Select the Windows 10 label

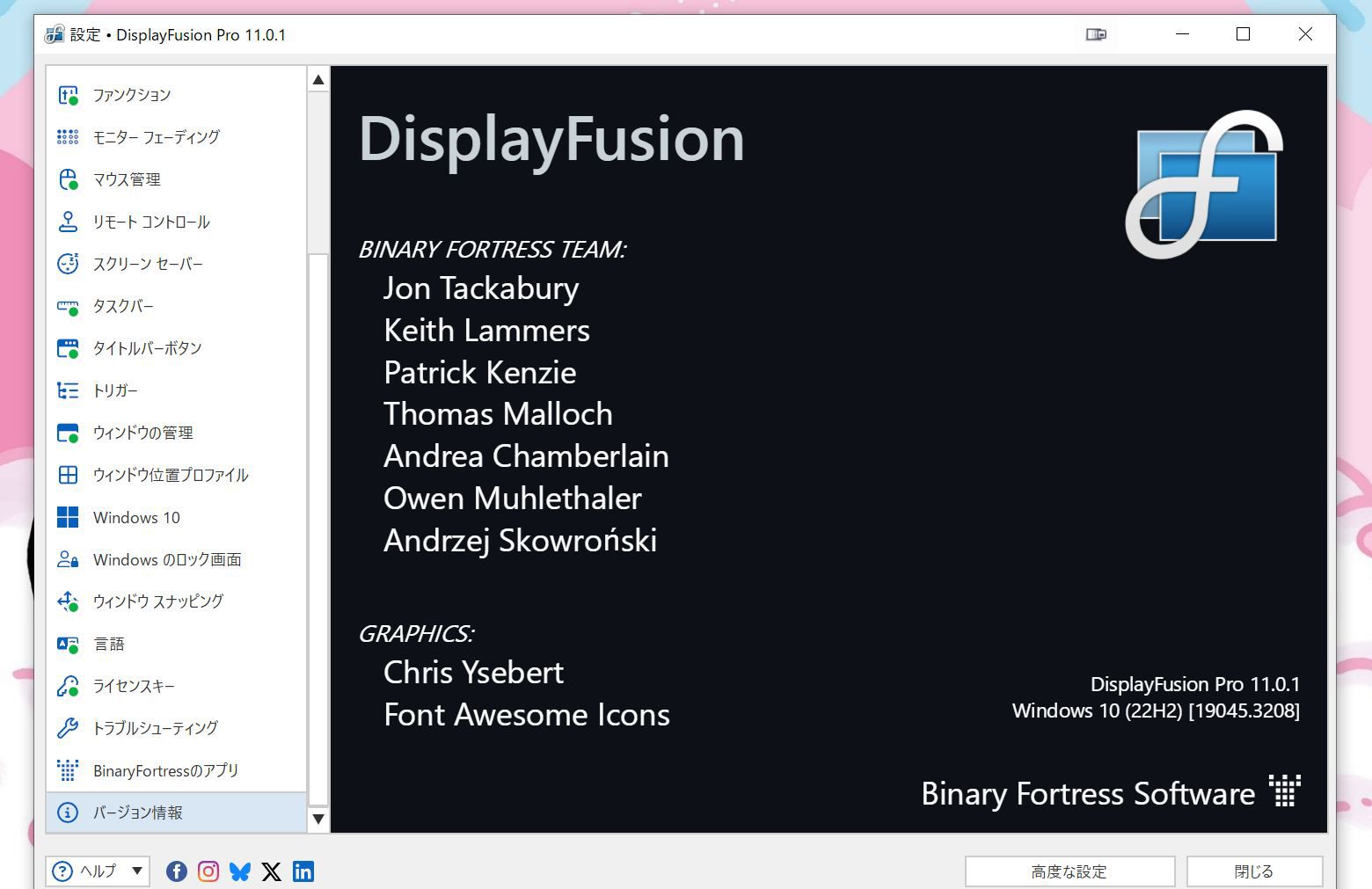pyautogui.click(x=136, y=517)
